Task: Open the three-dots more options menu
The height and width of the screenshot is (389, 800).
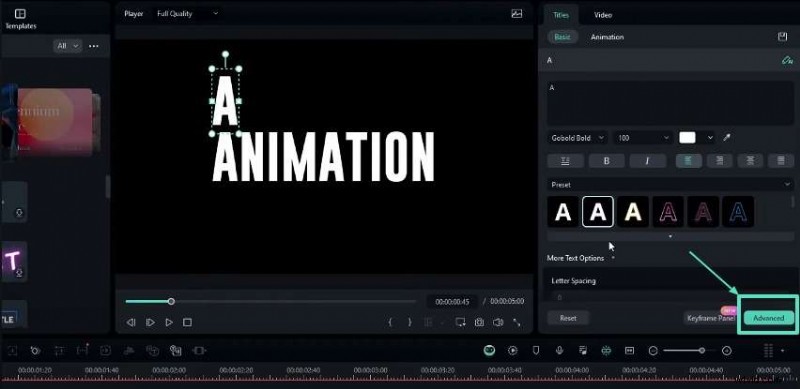Action: (x=94, y=46)
